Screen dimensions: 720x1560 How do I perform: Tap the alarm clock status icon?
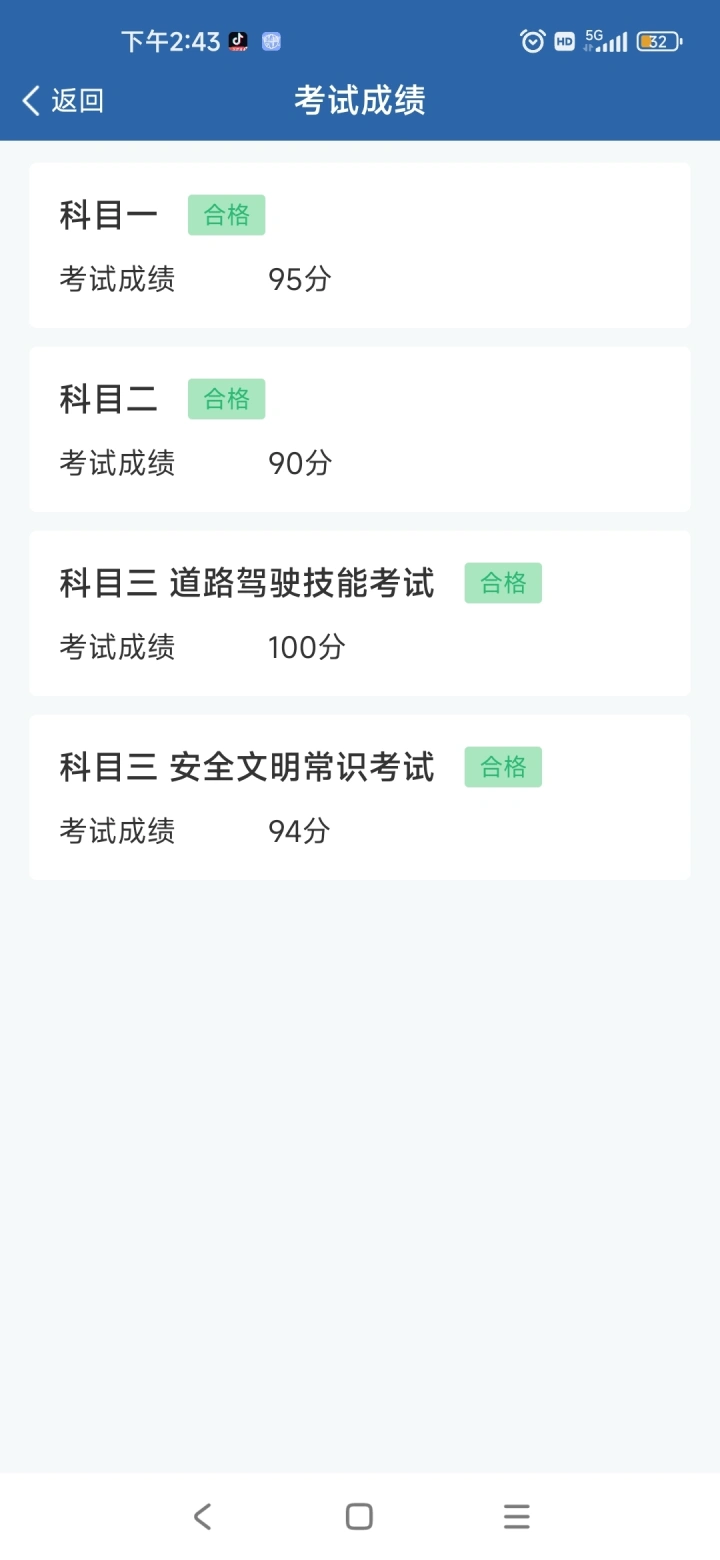pos(533,41)
